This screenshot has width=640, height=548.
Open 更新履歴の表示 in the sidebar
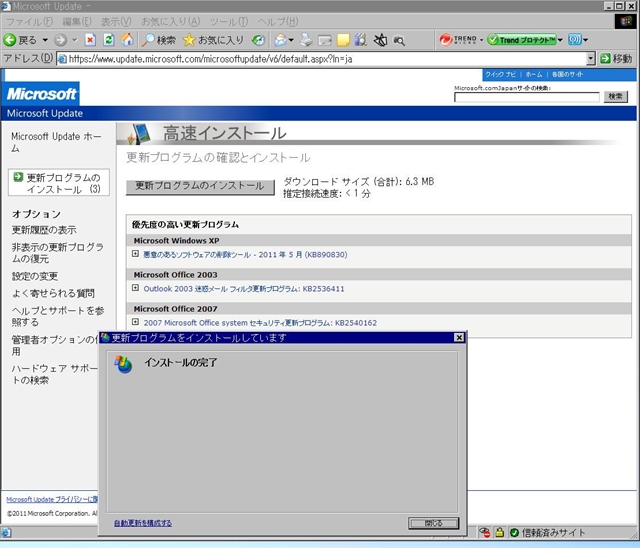[x=44, y=230]
